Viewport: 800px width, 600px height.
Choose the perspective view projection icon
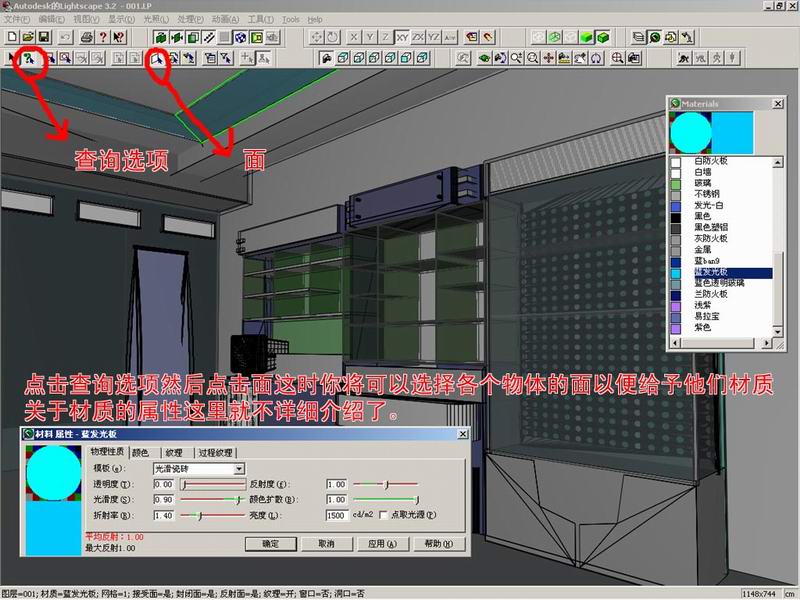327,58
